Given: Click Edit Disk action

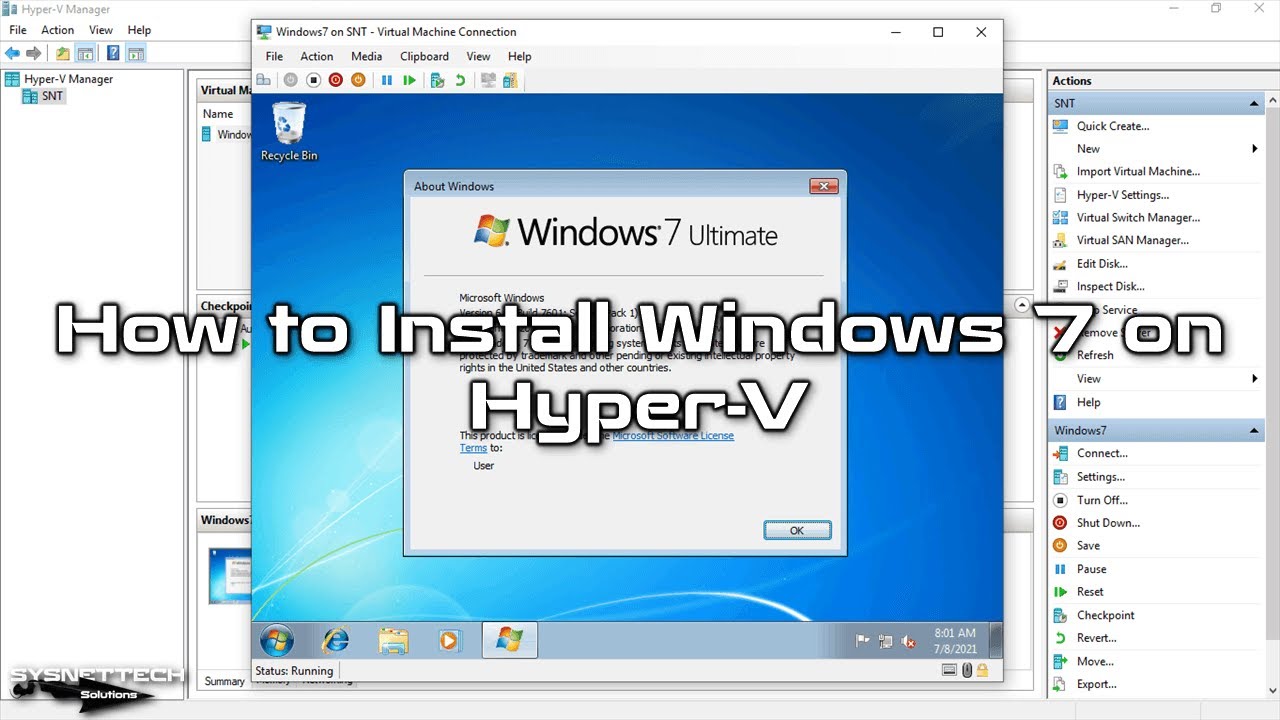Looking at the screenshot, I should [x=1102, y=264].
